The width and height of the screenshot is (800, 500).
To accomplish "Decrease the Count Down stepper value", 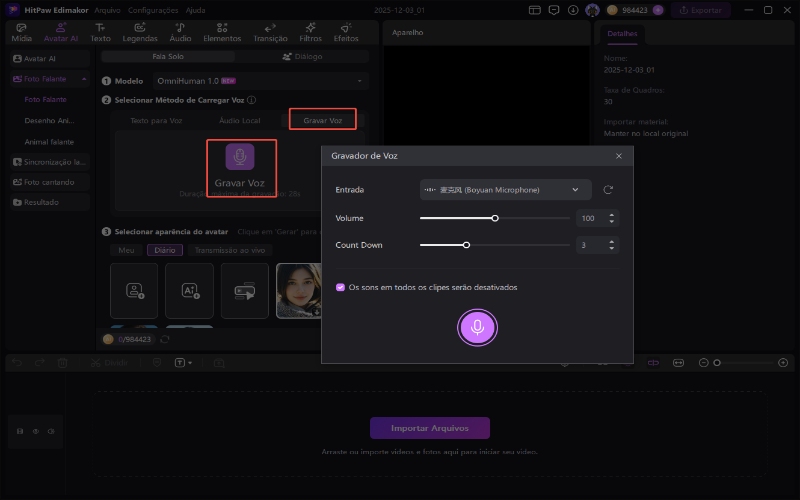I will pyautogui.click(x=613, y=248).
